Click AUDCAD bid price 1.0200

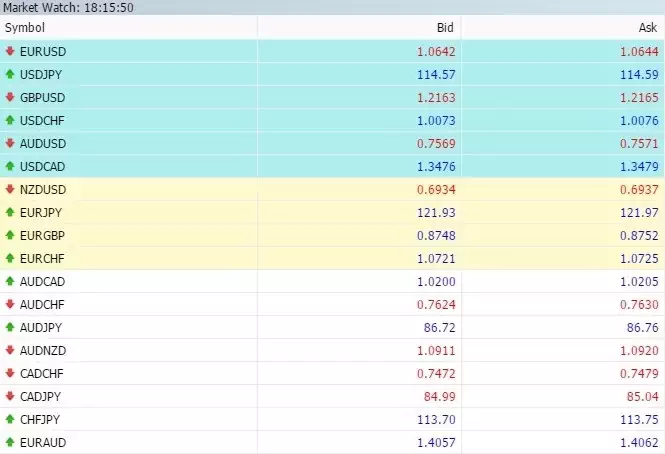tap(436, 281)
